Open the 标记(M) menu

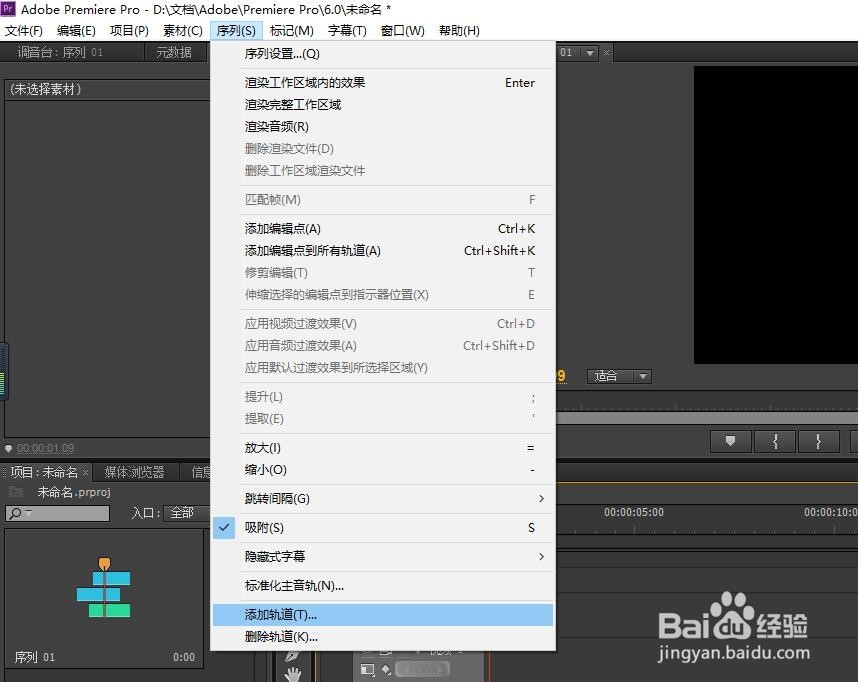pos(292,31)
